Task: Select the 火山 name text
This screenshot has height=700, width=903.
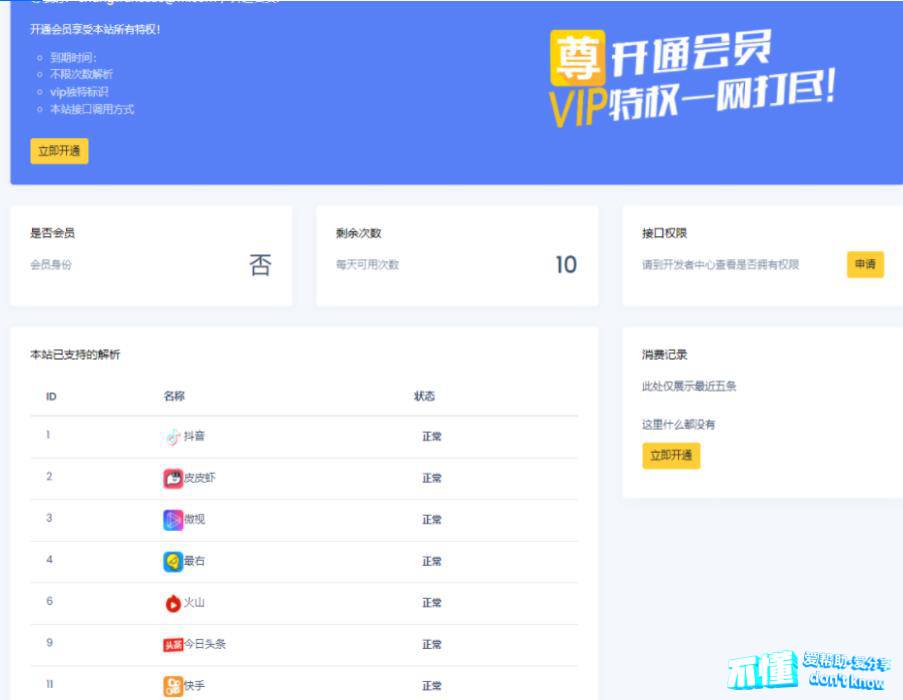Action: (x=194, y=603)
